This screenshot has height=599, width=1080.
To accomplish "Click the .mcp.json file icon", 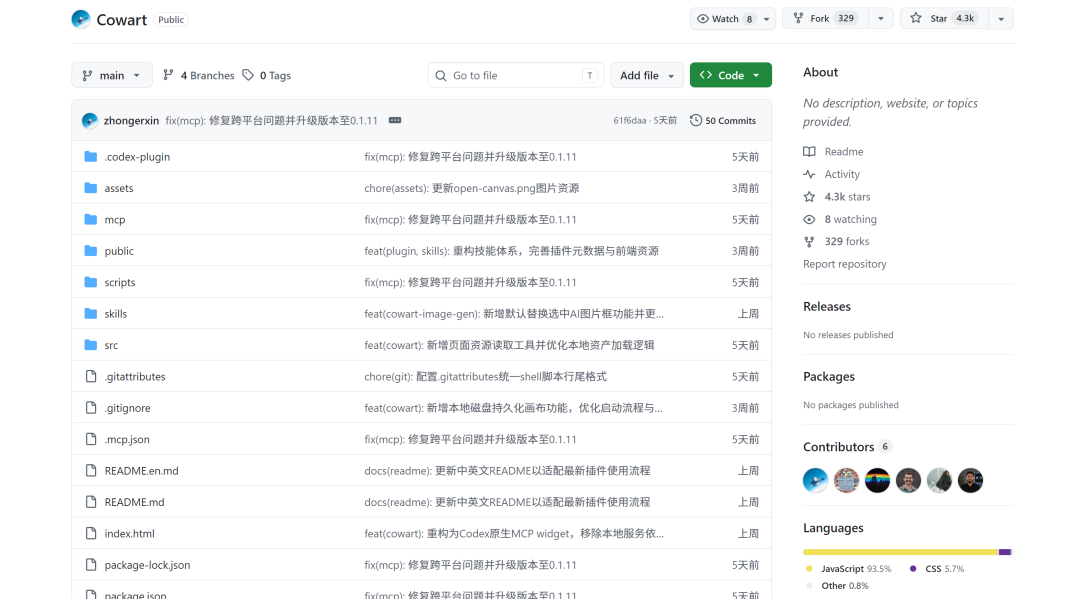I will (x=91, y=439).
